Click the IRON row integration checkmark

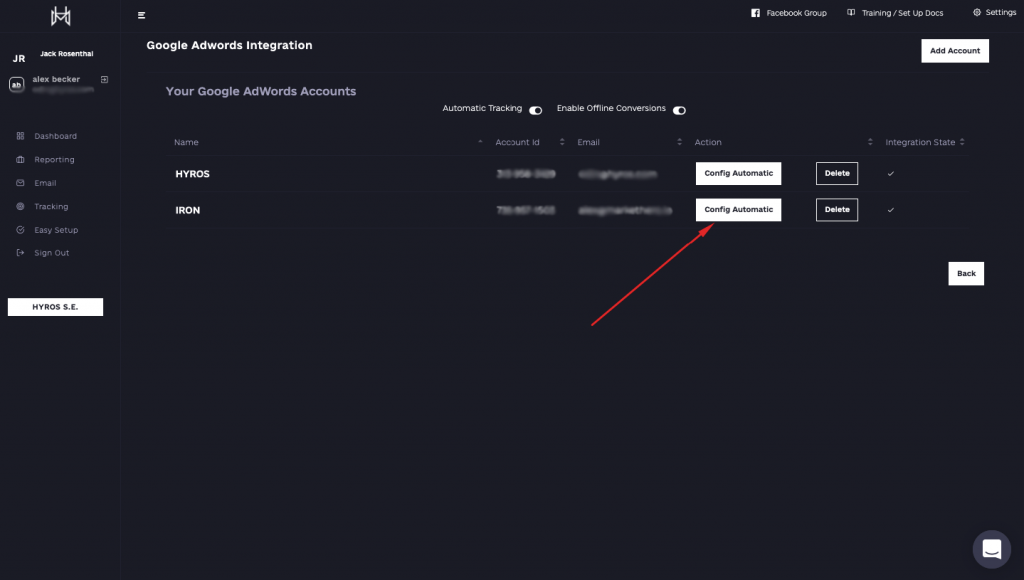[891, 210]
